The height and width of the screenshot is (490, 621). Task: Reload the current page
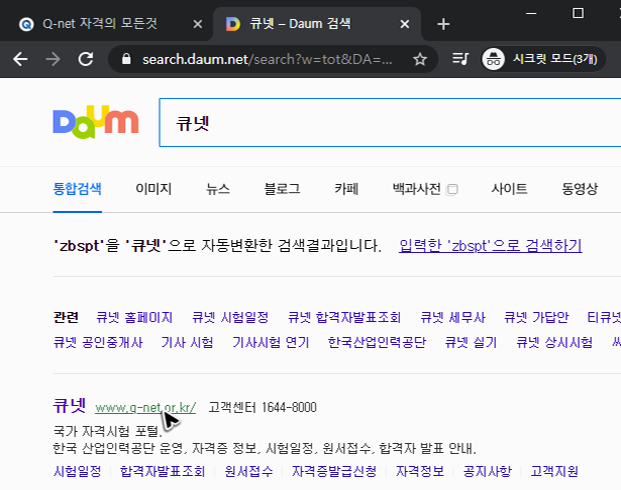tap(86, 59)
